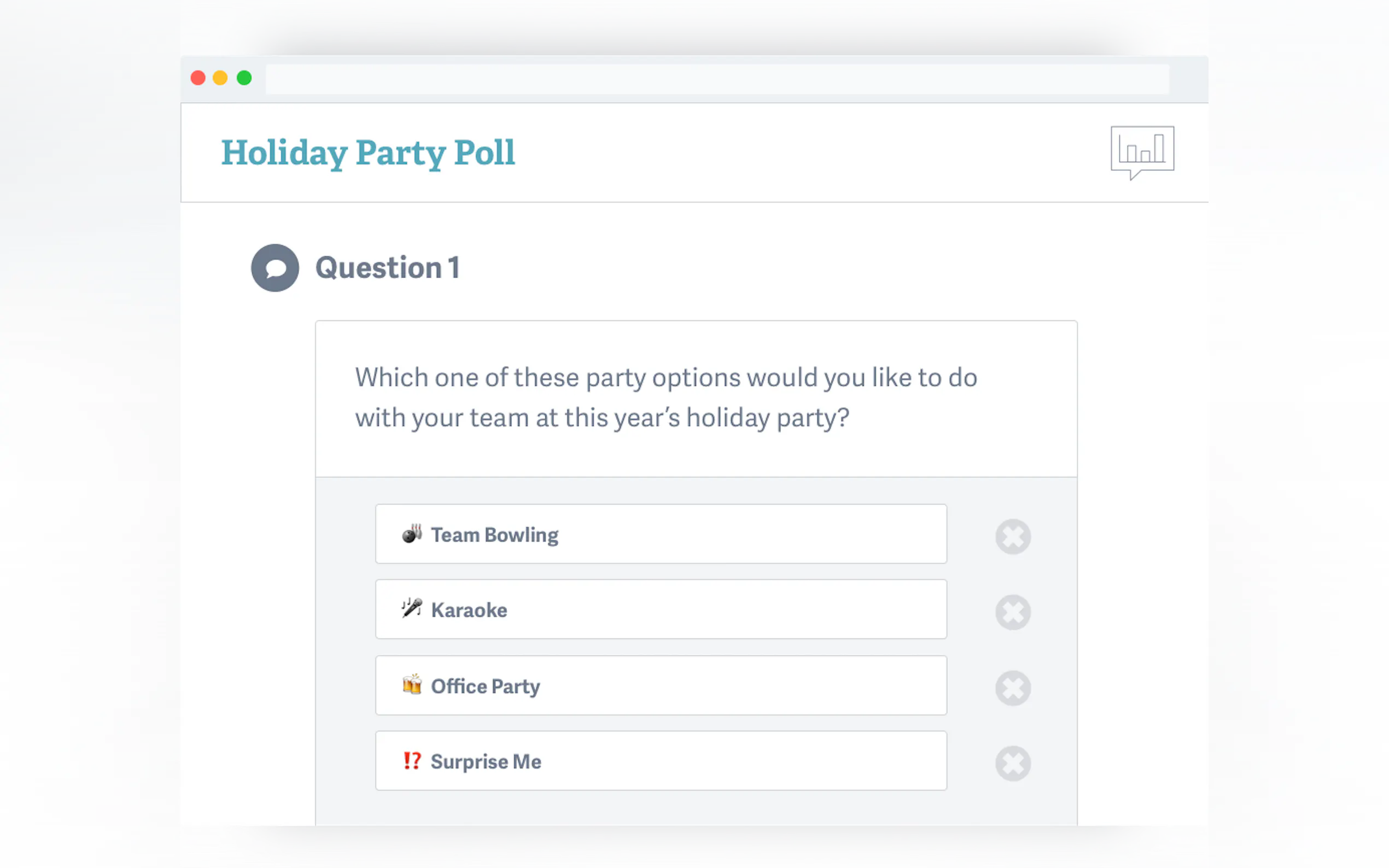Click the bowling ball emoji icon
Image resolution: width=1389 pixels, height=868 pixels.
[412, 534]
